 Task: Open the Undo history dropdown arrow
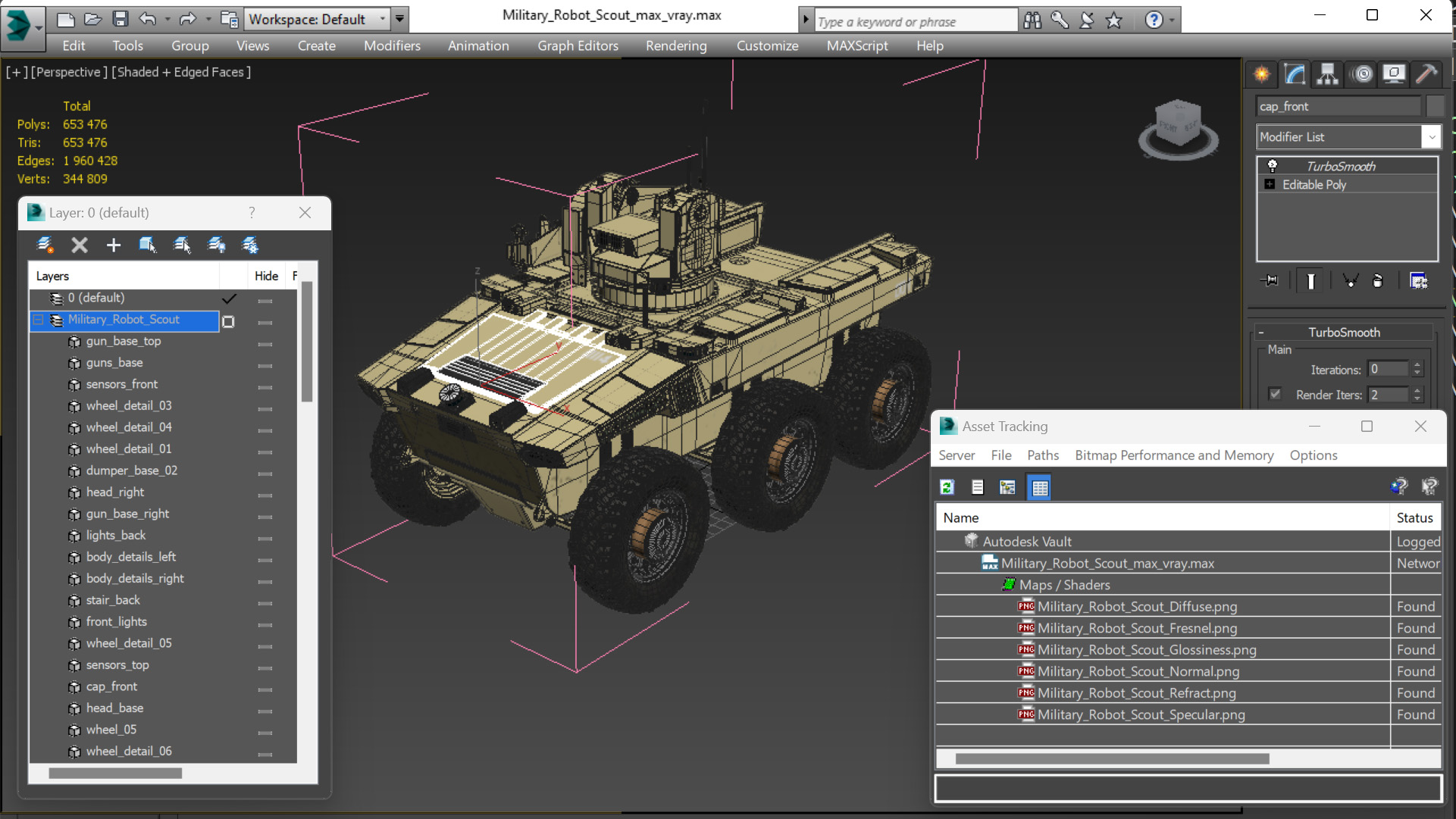pos(167,19)
